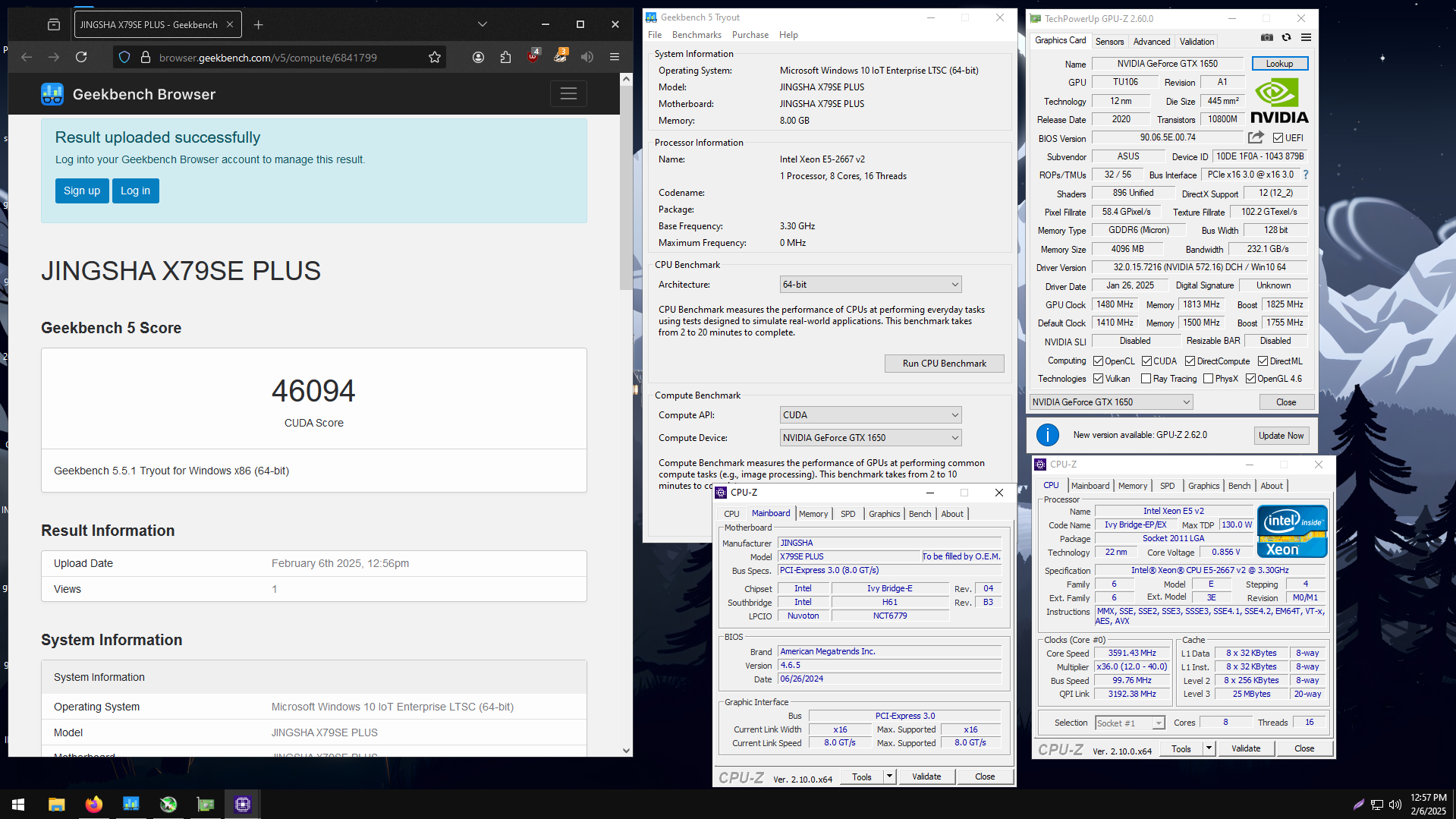Open Firefox application hamburger menu
Screen dimensions: 1456x819
coord(615,57)
